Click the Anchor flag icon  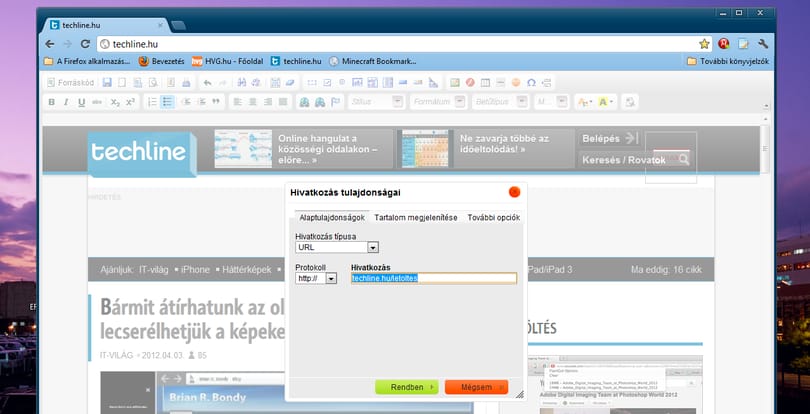pyautogui.click(x=335, y=102)
